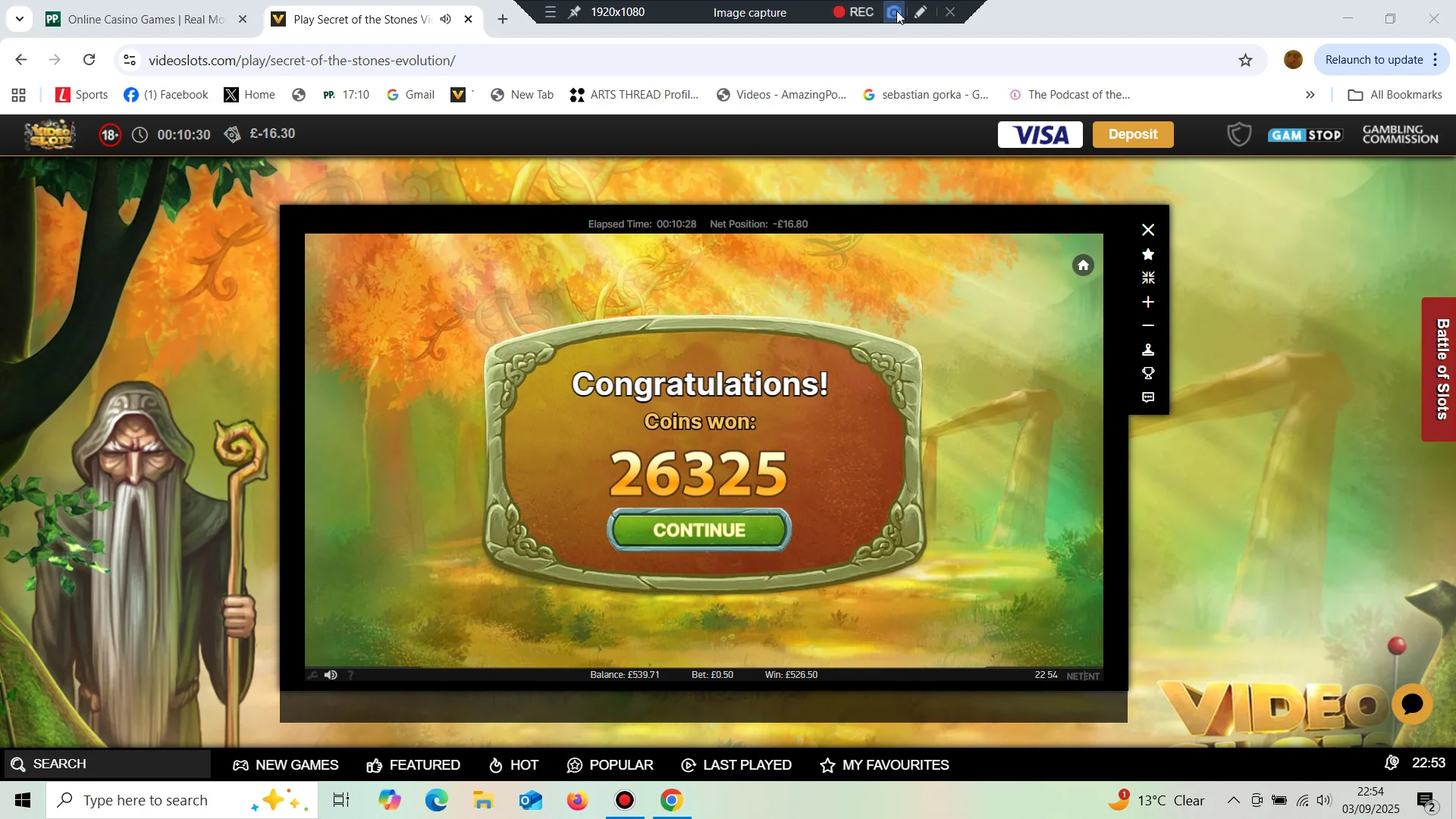This screenshot has height=819, width=1456.
Task: Click the home icon in game
Action: [x=1083, y=265]
